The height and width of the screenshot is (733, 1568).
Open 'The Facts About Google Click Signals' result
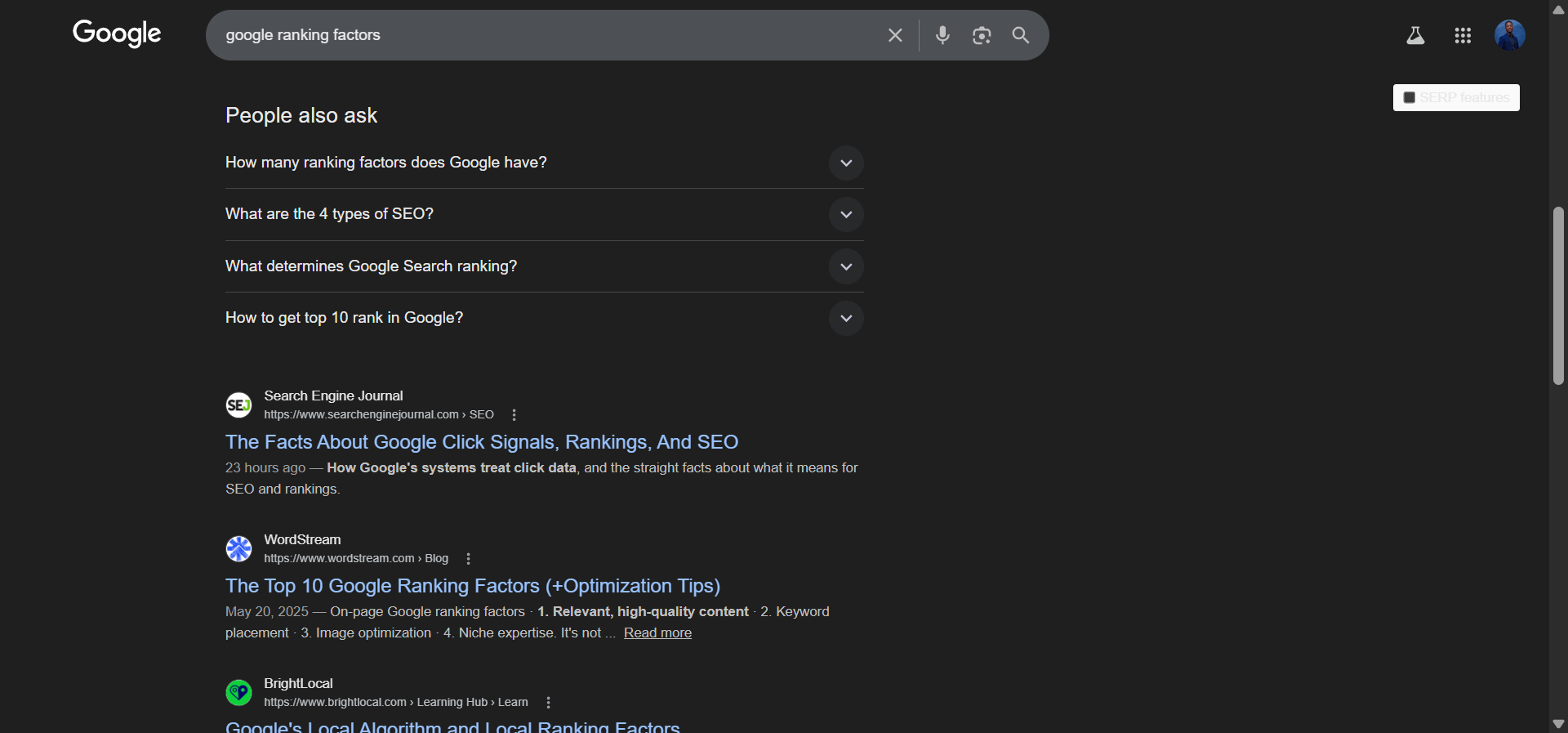click(x=482, y=442)
